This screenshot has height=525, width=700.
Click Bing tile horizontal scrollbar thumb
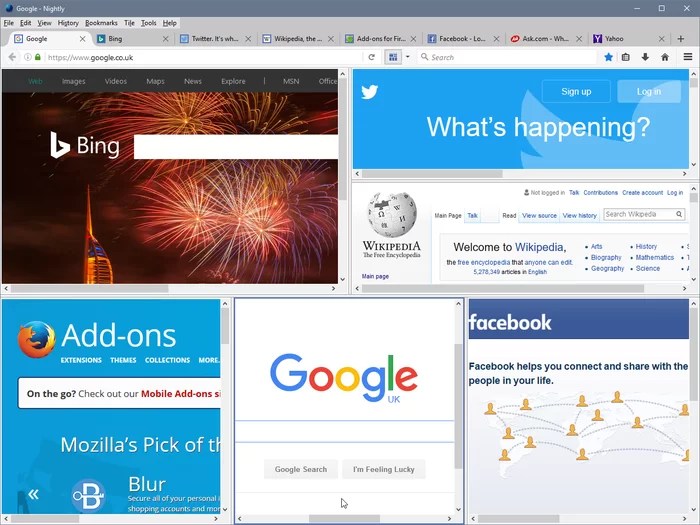coord(89,289)
